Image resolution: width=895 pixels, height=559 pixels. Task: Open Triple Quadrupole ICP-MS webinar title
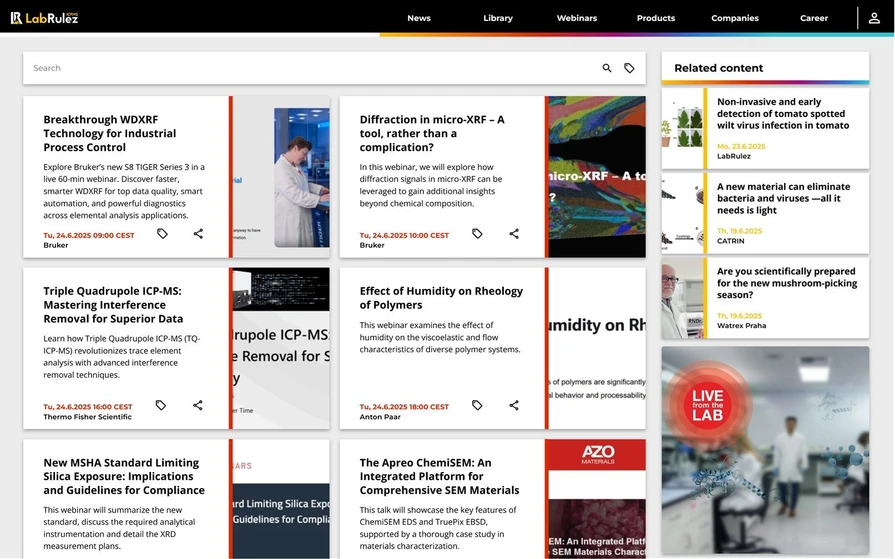113,304
